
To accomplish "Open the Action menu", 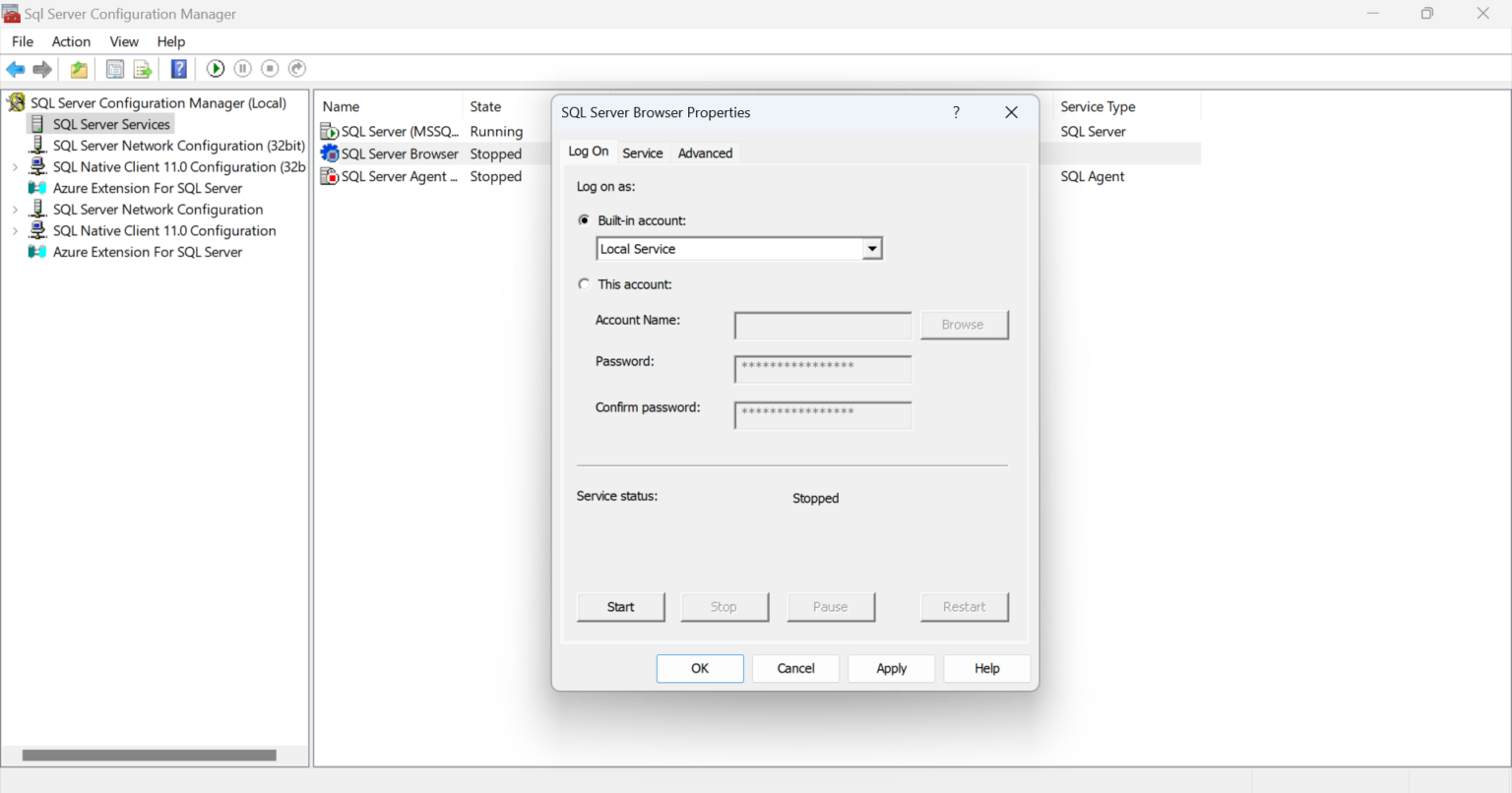I will point(70,41).
